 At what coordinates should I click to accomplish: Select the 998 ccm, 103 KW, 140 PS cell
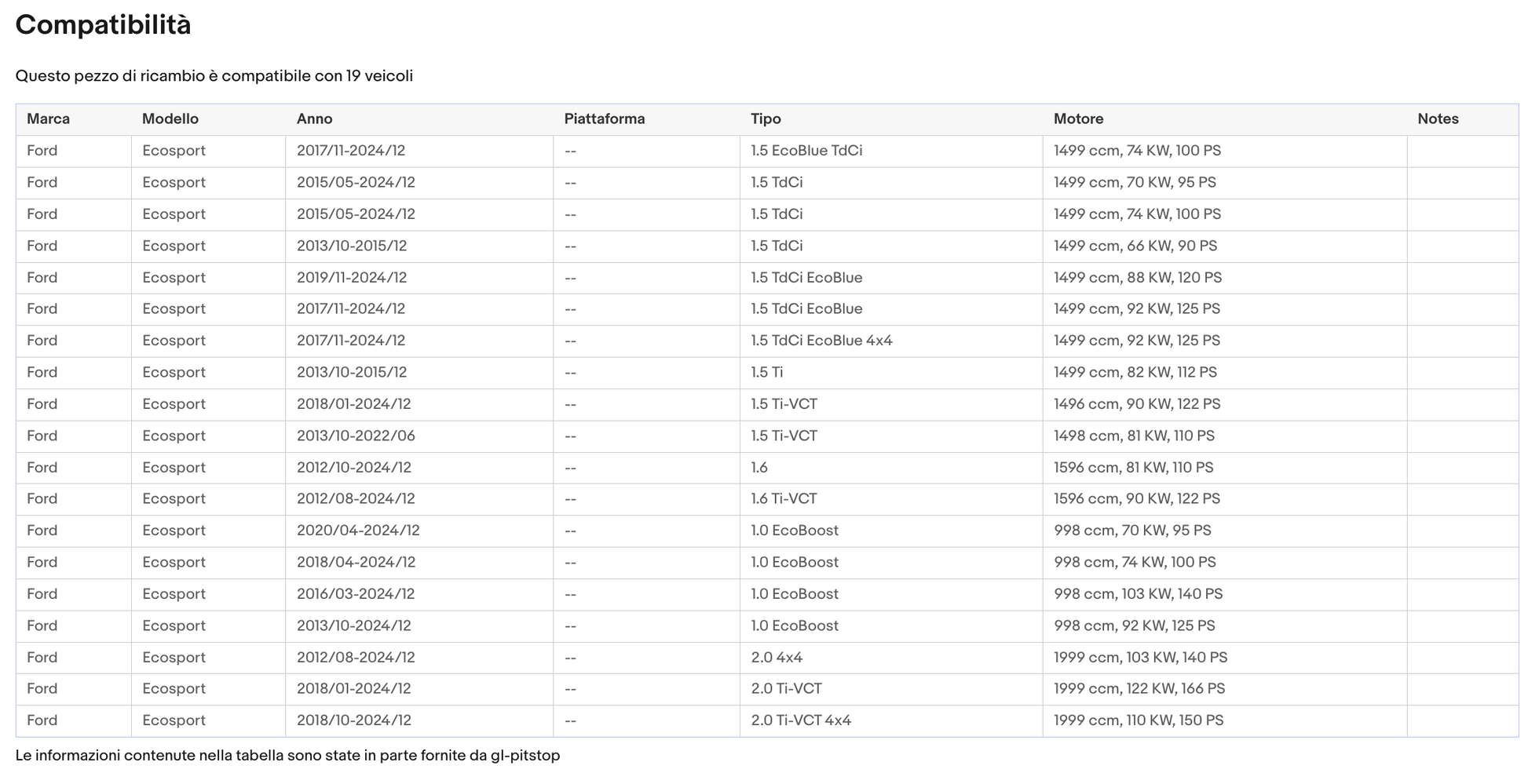(x=1138, y=594)
